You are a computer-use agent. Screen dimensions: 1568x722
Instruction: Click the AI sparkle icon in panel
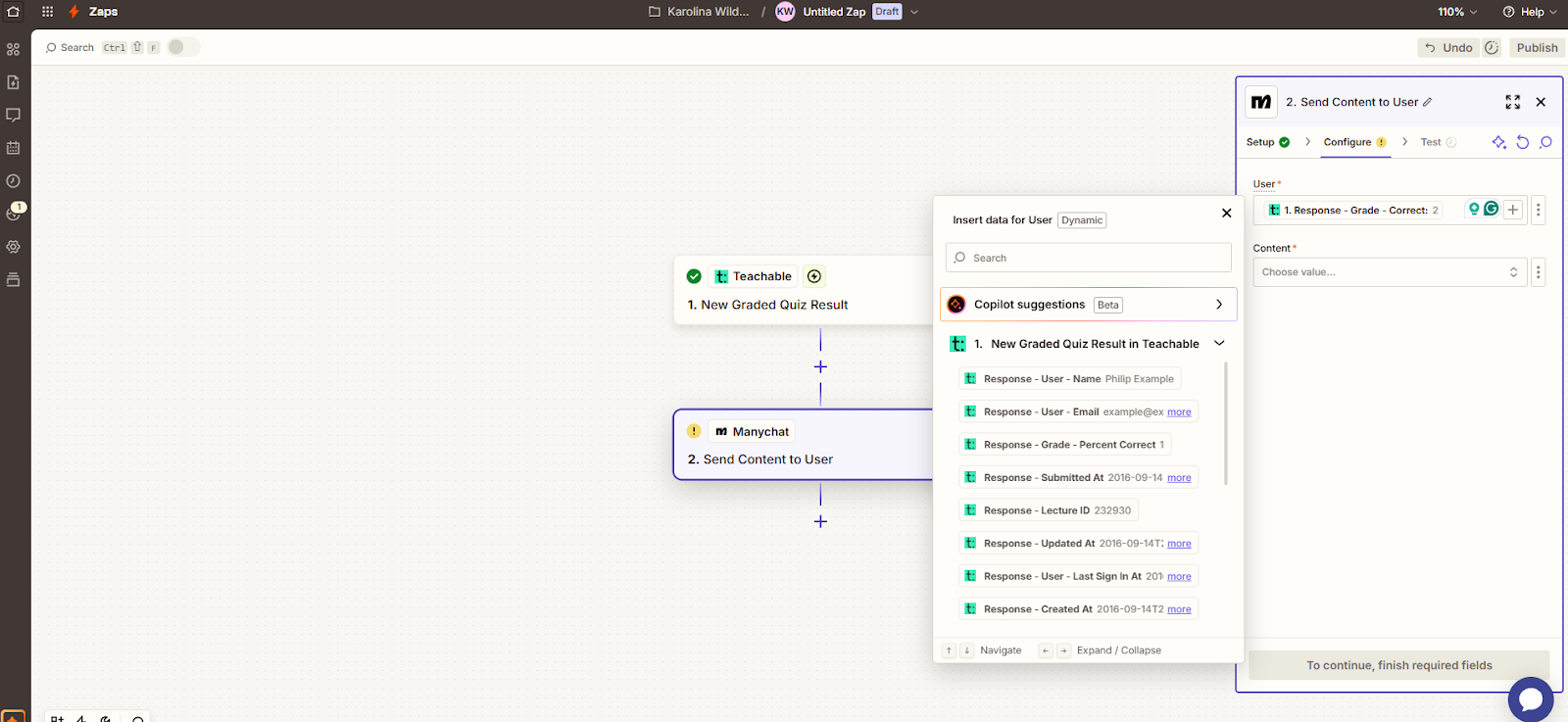[1498, 142]
